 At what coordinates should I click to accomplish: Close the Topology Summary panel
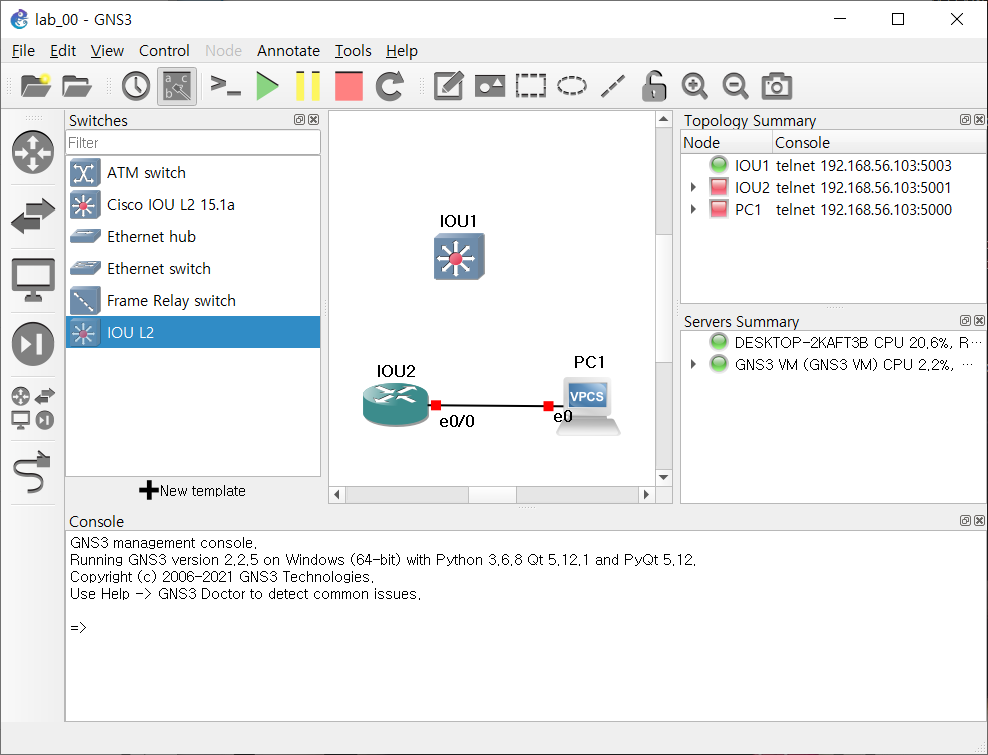click(x=979, y=120)
